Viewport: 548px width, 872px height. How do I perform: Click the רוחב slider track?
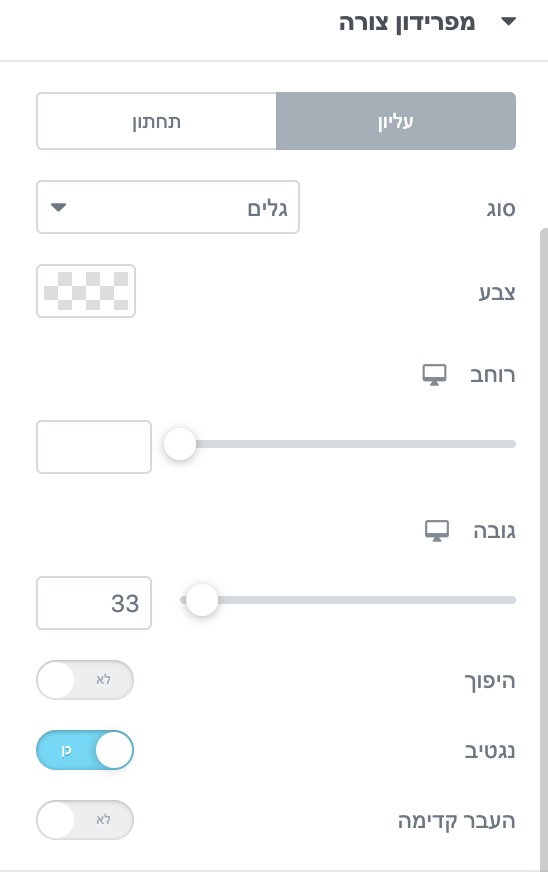tap(348, 444)
